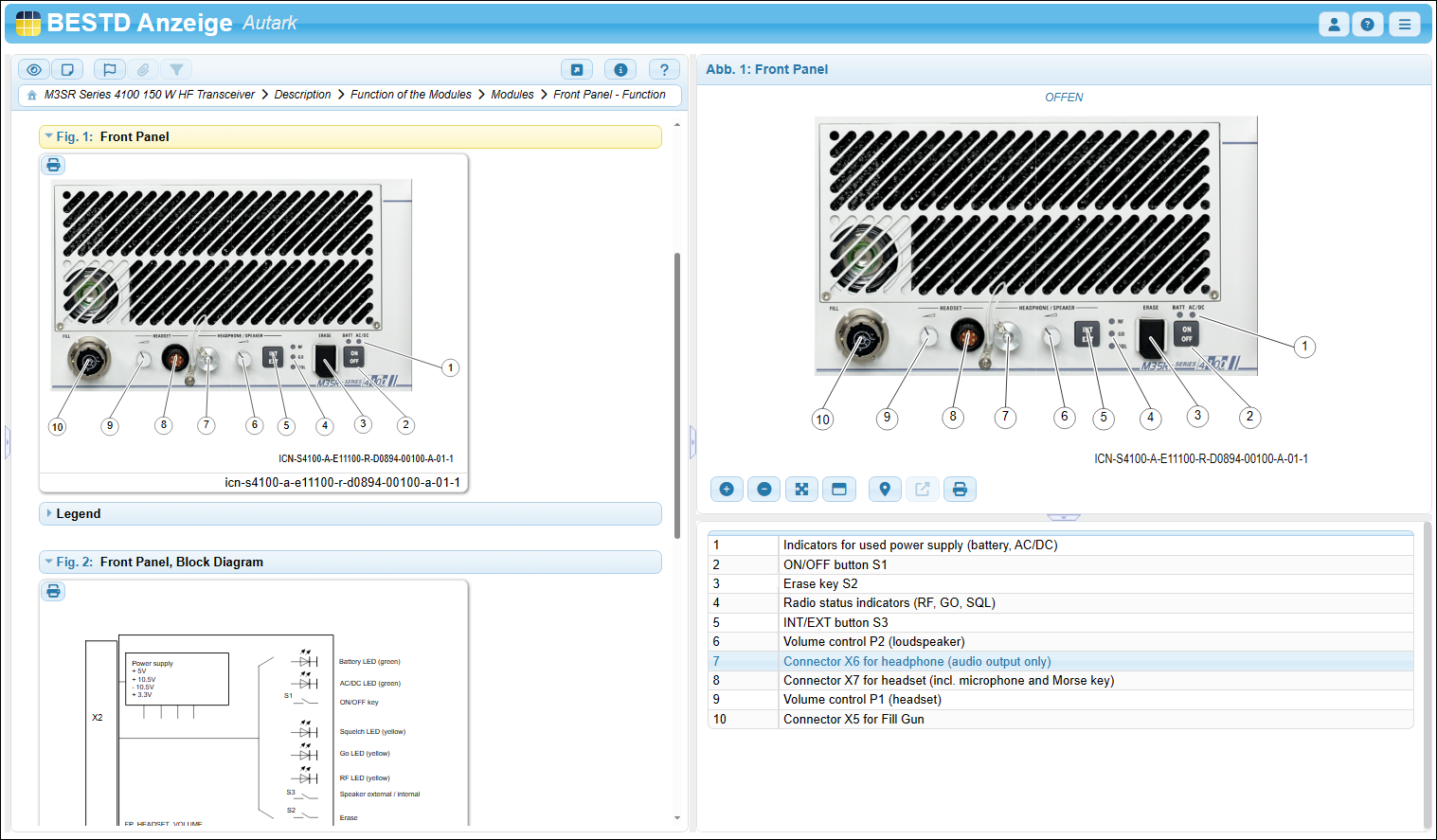Collapse Fig. 1 Front Panel section
The height and width of the screenshot is (840, 1437).
point(49,136)
